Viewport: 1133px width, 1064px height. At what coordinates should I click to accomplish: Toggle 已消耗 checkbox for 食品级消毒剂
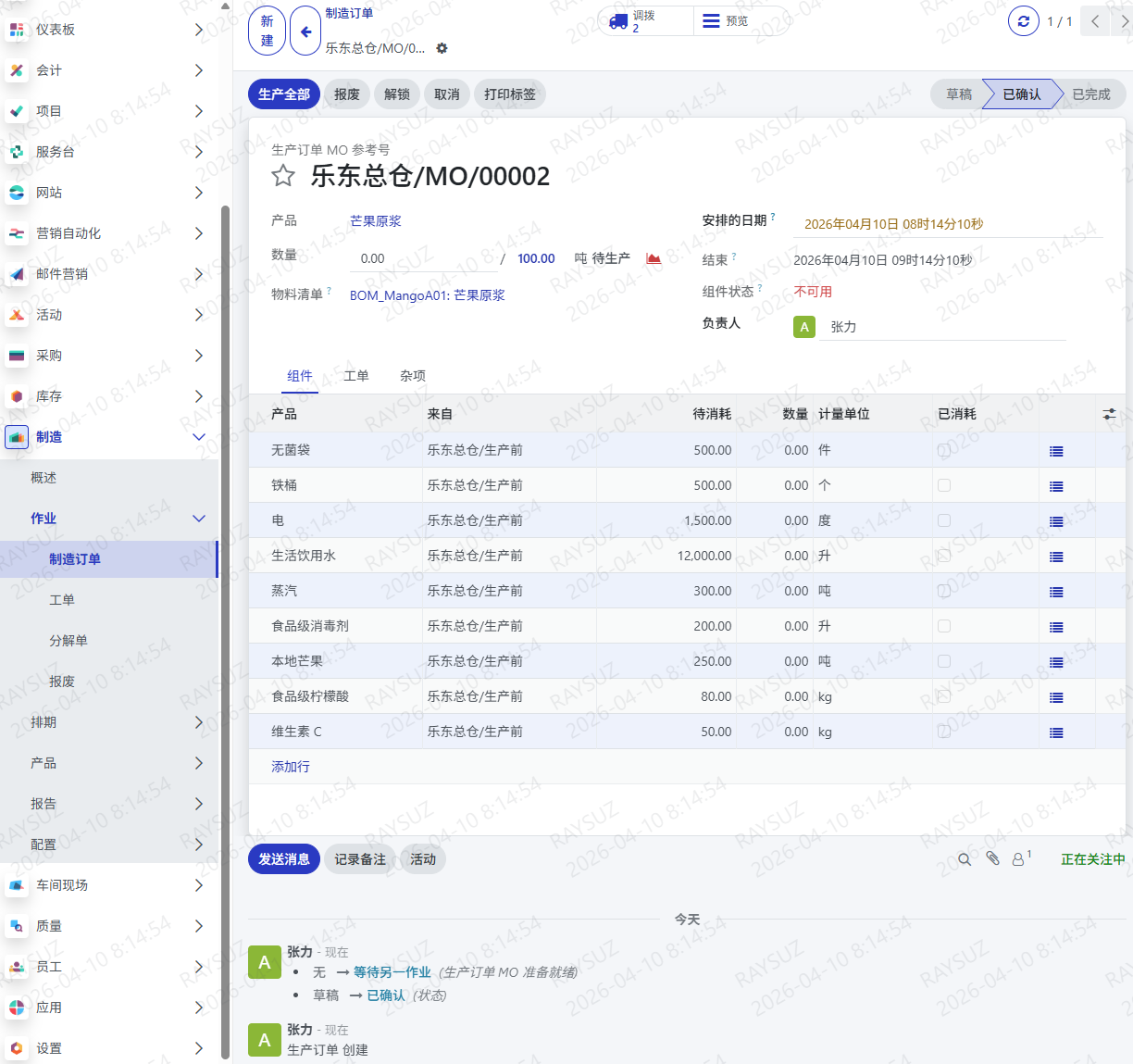coord(944,626)
